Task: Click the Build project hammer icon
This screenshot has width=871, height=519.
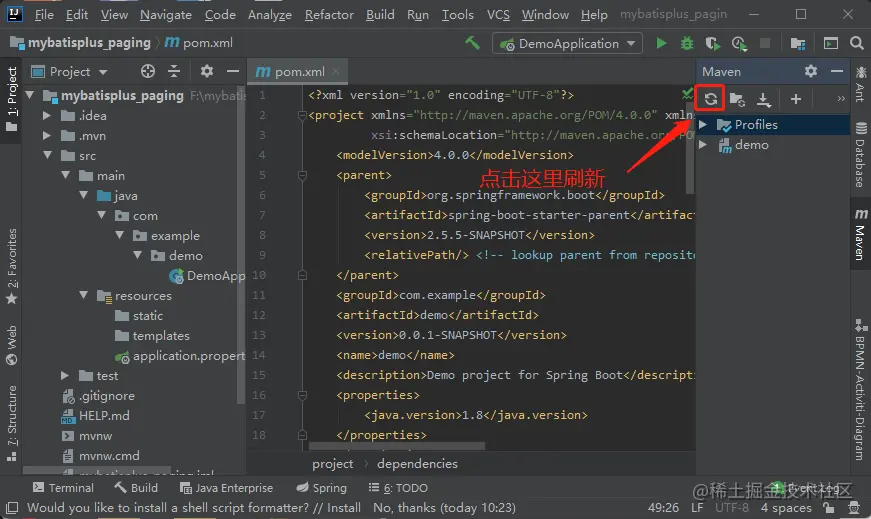Action: 472,43
